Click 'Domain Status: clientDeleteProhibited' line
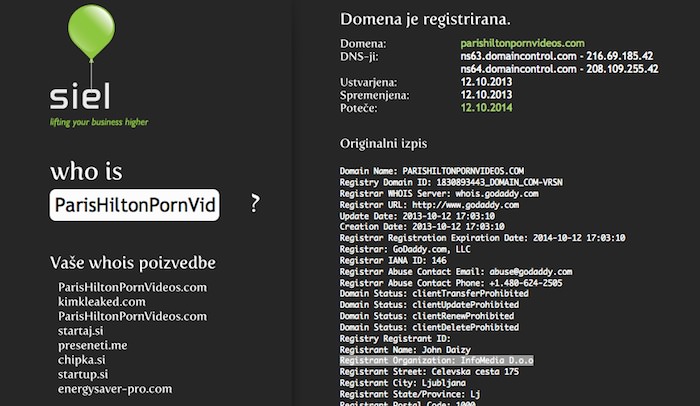 click(x=429, y=327)
